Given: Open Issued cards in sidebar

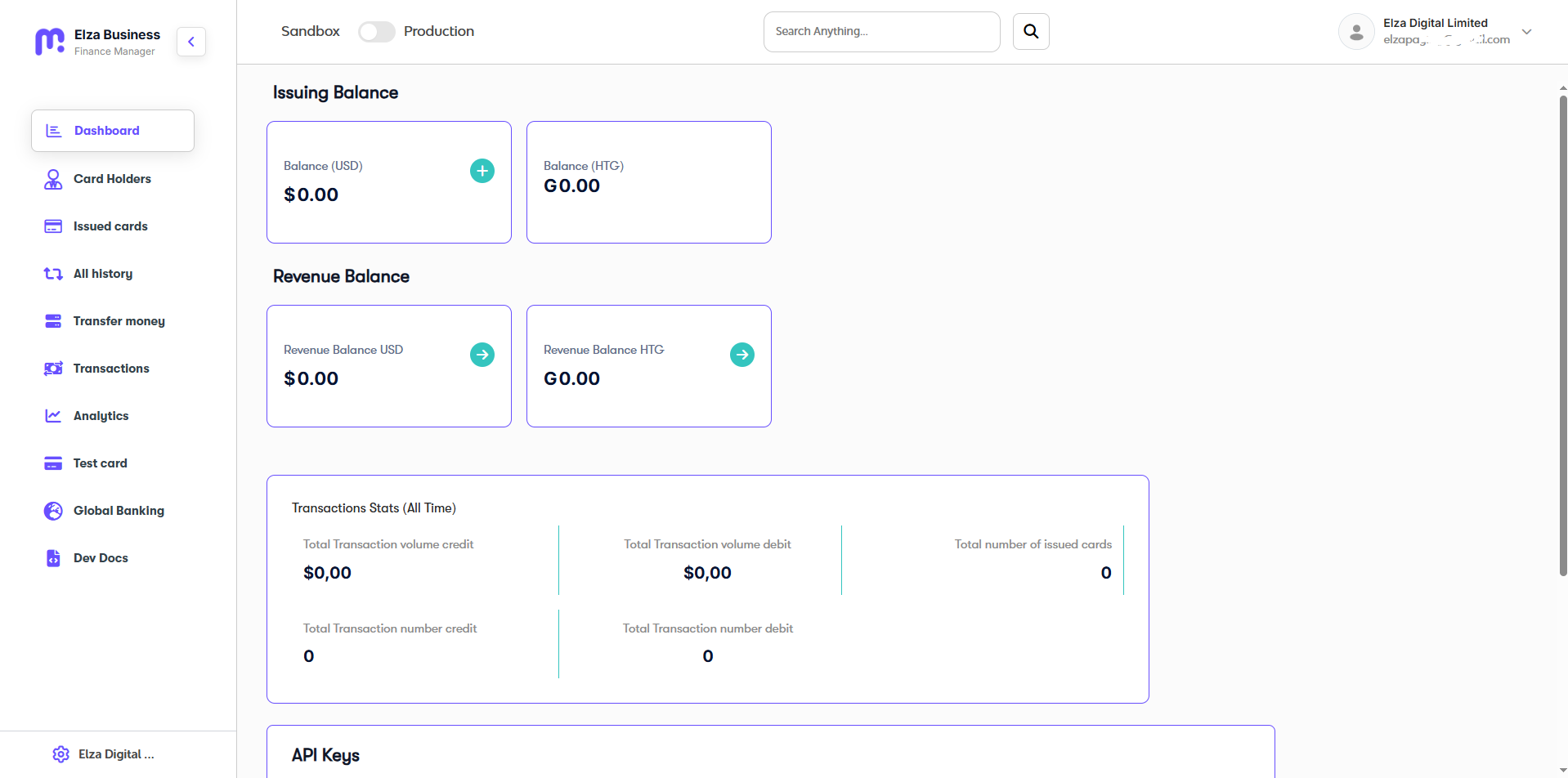Looking at the screenshot, I should 110,226.
